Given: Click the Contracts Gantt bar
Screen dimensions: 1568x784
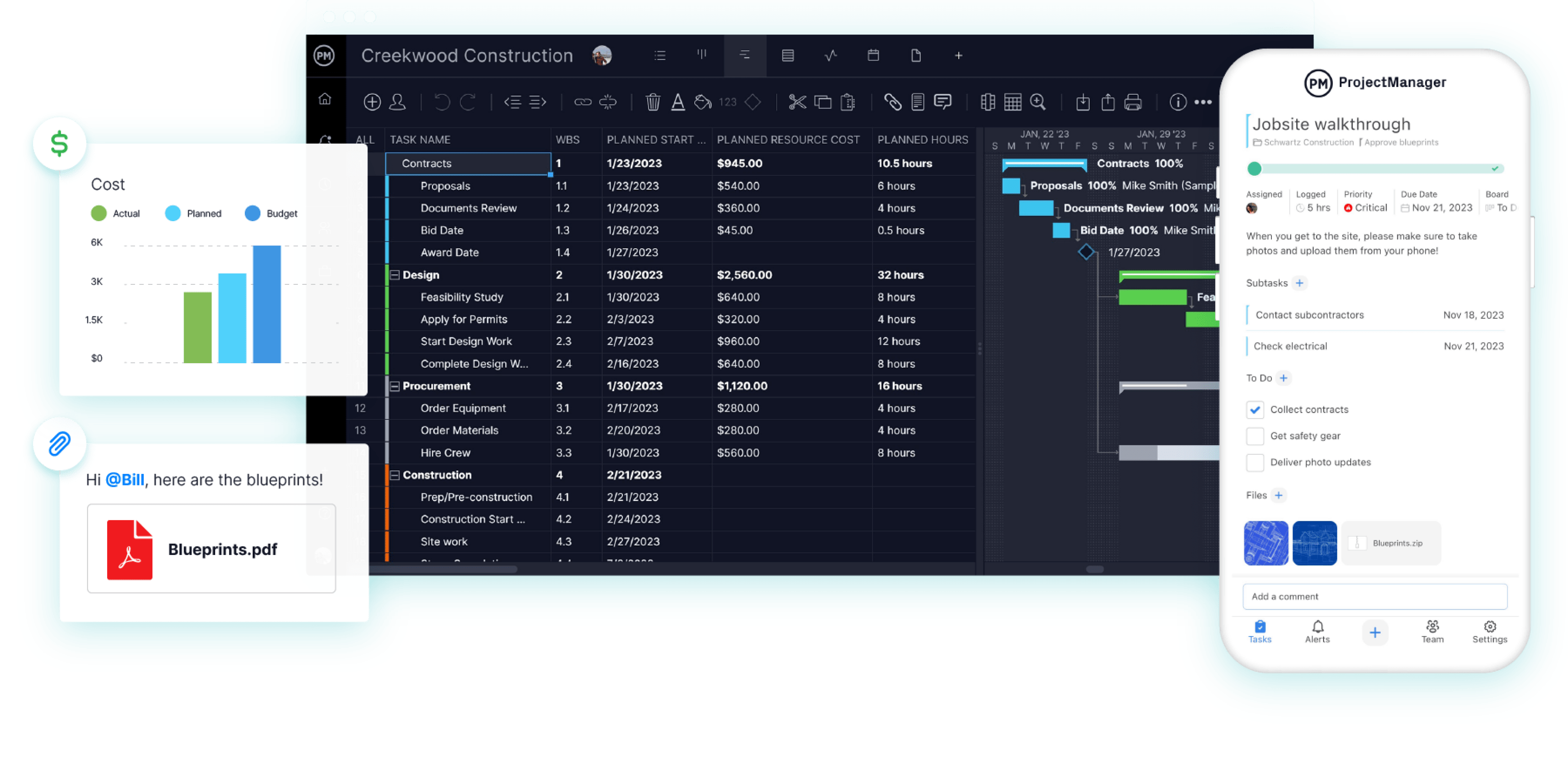Looking at the screenshot, I should [1044, 163].
